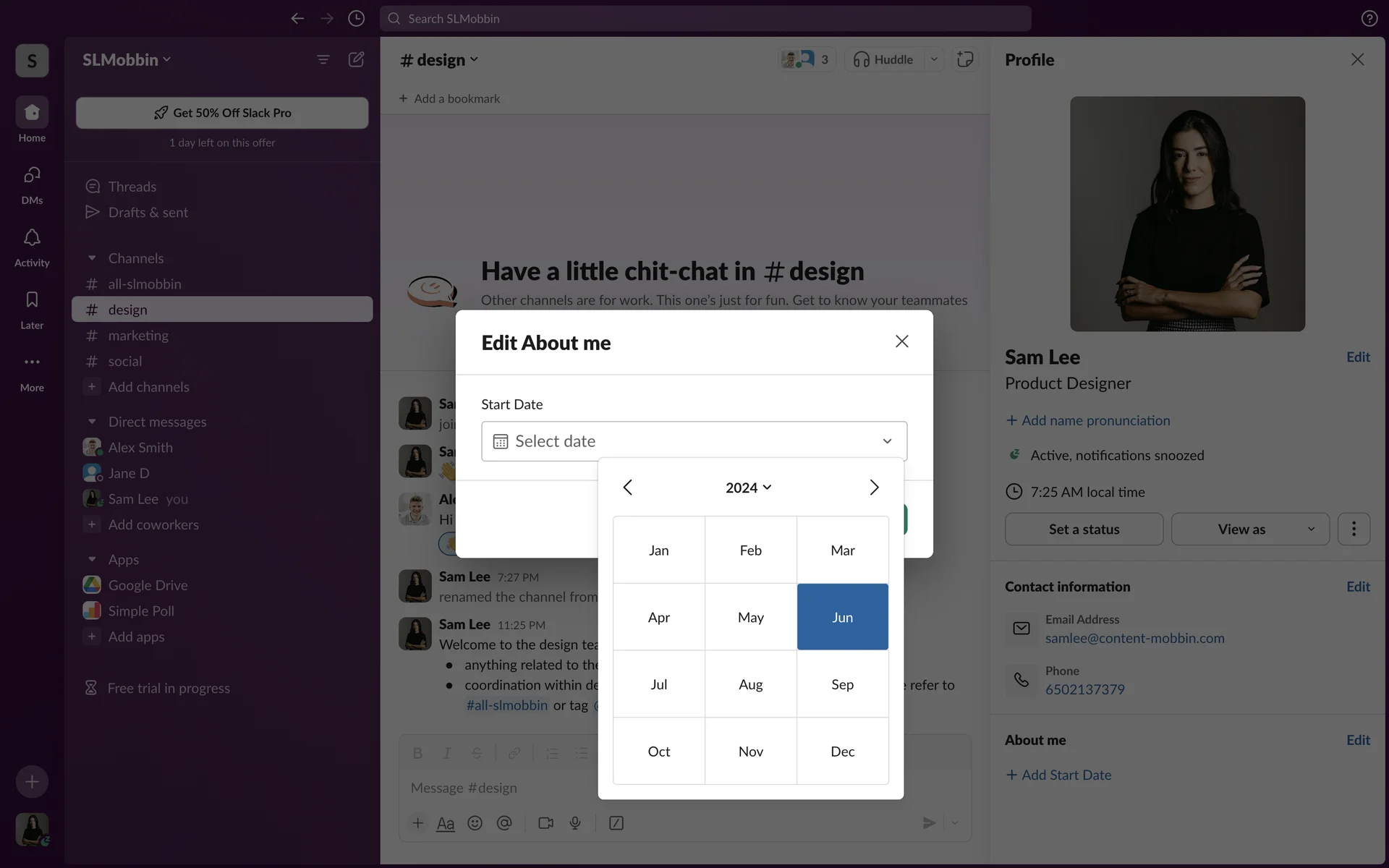Go to next year in calendar
The width and height of the screenshot is (1389, 868).
pos(874,488)
